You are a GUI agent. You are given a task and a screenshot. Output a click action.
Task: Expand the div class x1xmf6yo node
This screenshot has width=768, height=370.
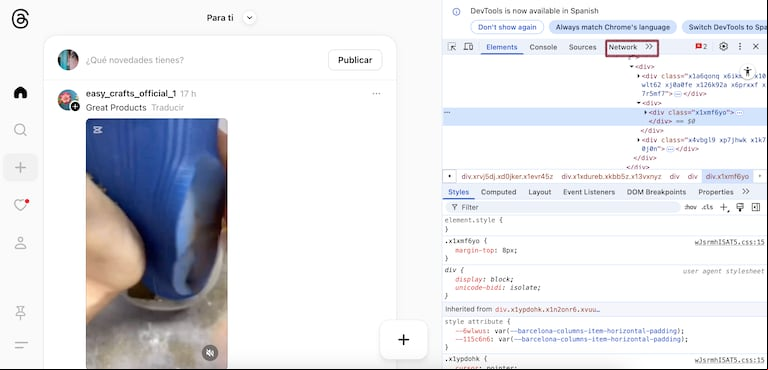click(646, 113)
